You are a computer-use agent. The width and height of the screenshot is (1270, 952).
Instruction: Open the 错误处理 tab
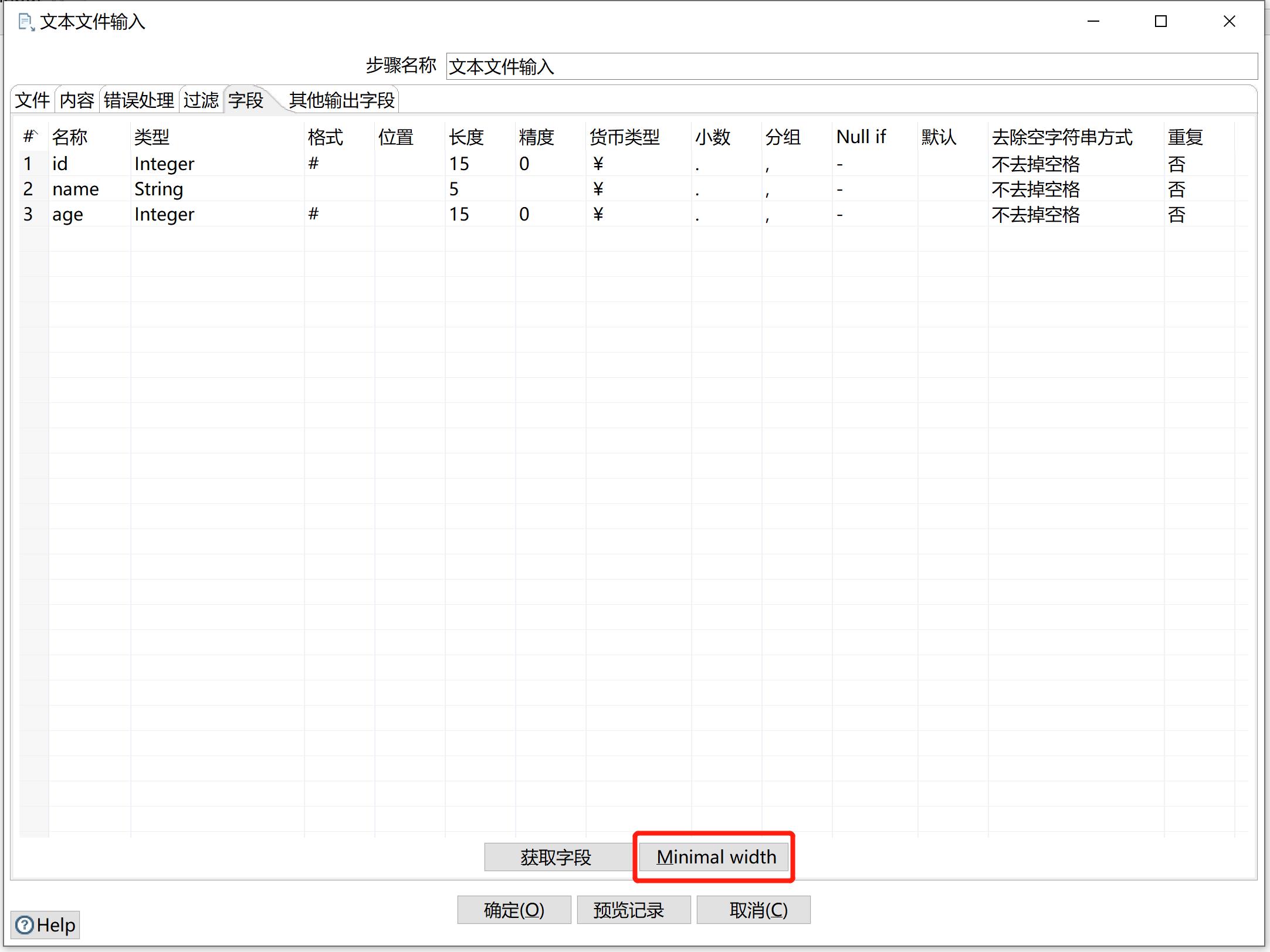pyautogui.click(x=139, y=100)
